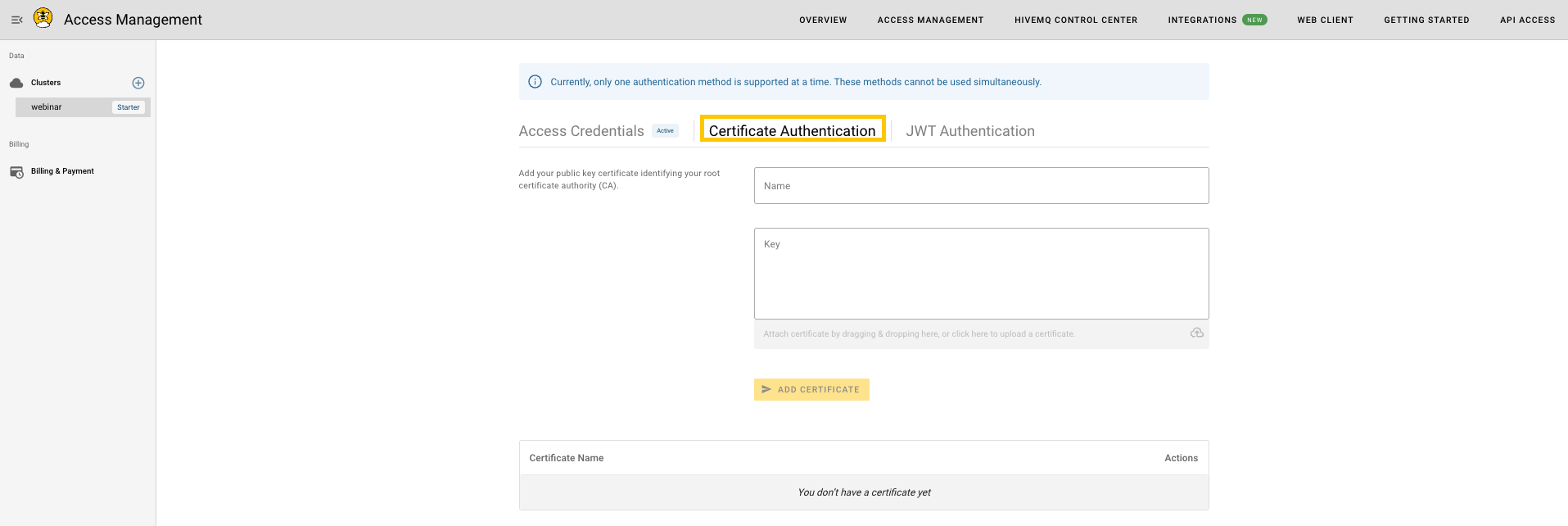Click the NEW badge beside Integrations

(1254, 20)
